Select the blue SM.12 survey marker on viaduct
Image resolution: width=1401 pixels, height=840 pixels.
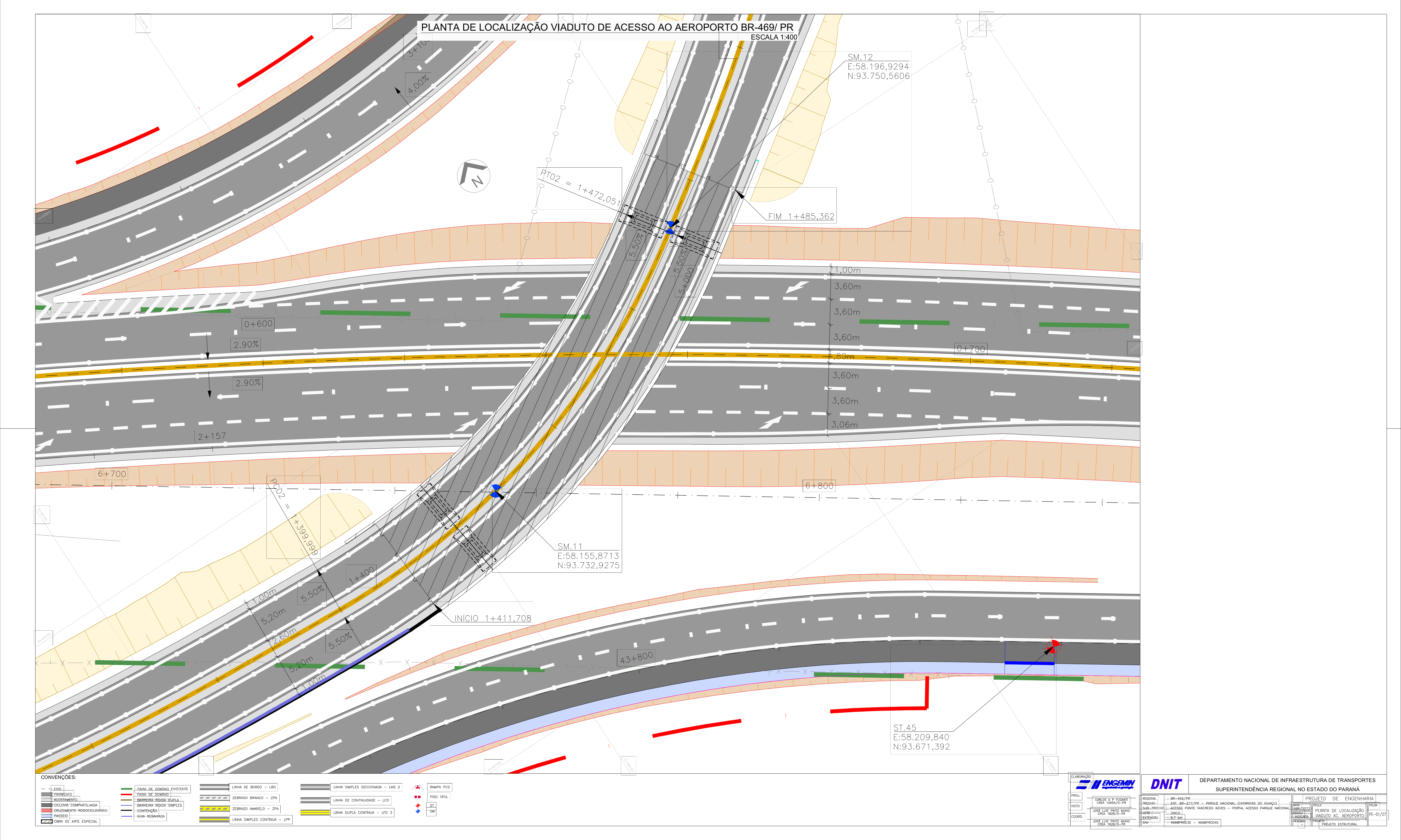tap(671, 227)
